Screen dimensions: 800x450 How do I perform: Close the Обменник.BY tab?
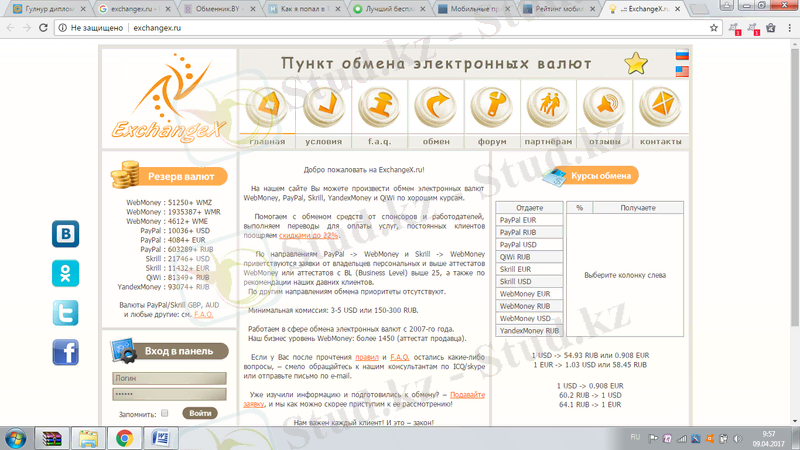pyautogui.click(x=253, y=9)
